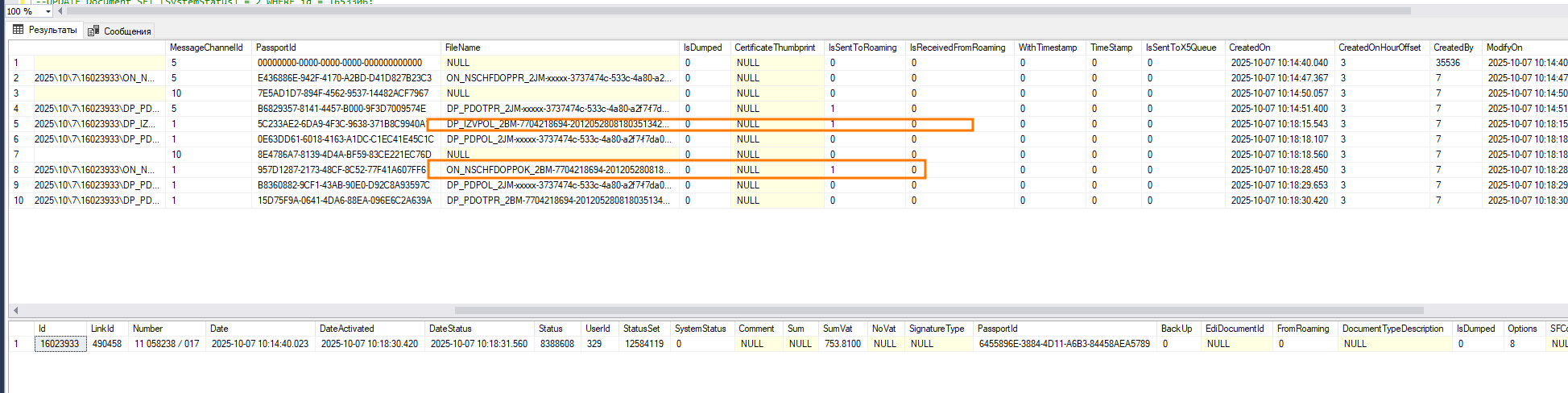Click FileName cell starting ON_NSCHFDOPPOK_2BM
Screen dimensions: 1568x393
click(560, 170)
